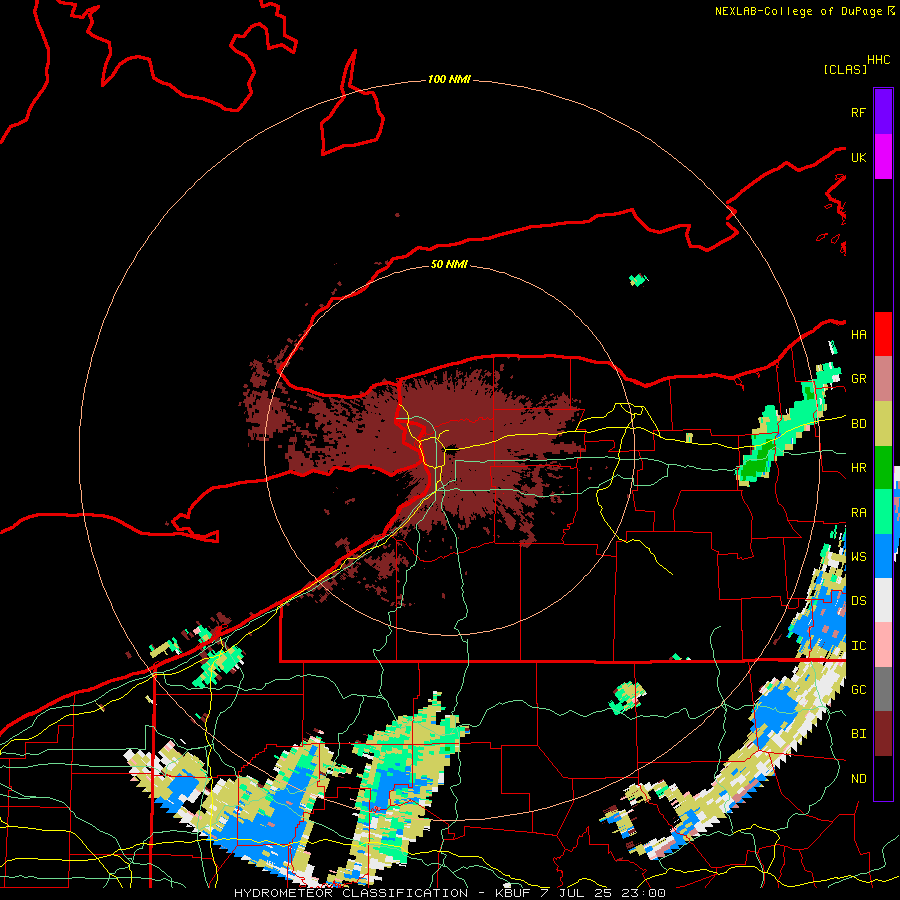
Task: Click the WS legend label
Action: click(859, 557)
